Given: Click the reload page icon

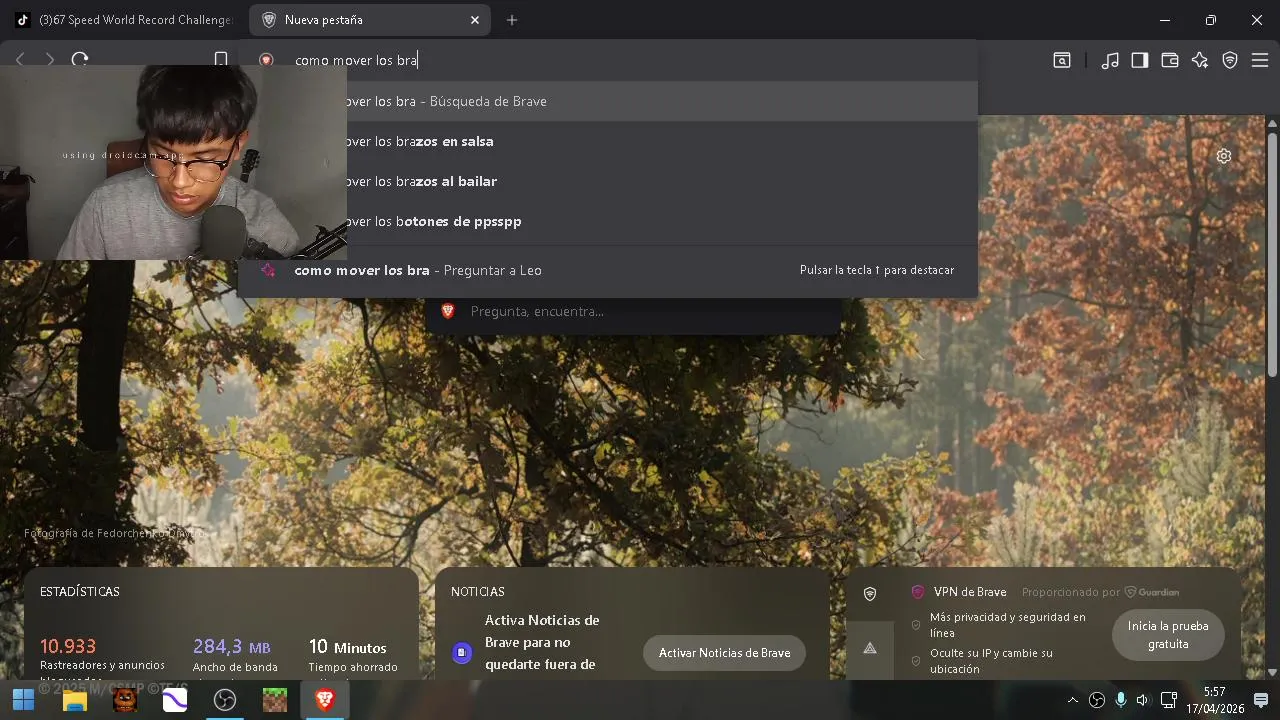Looking at the screenshot, I should [x=80, y=59].
